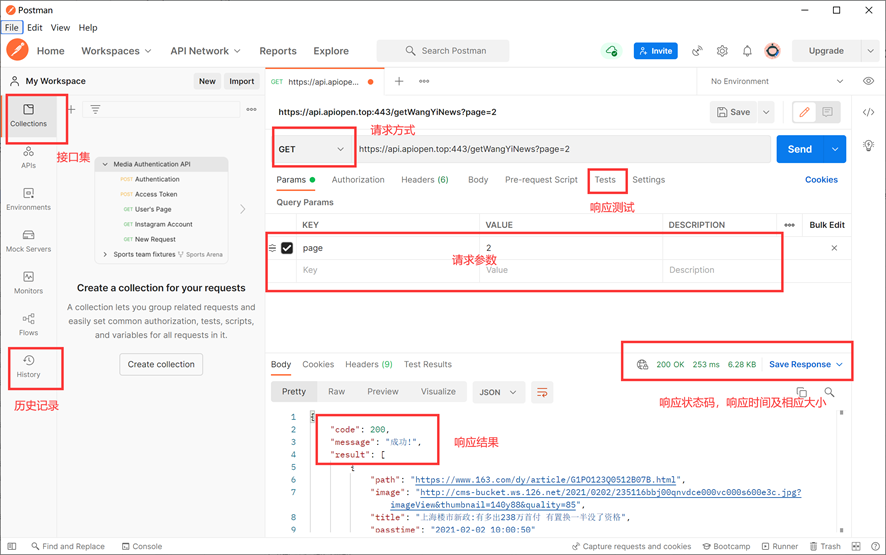Open the Save button dropdown arrow
This screenshot has width=886, height=555.
(766, 112)
